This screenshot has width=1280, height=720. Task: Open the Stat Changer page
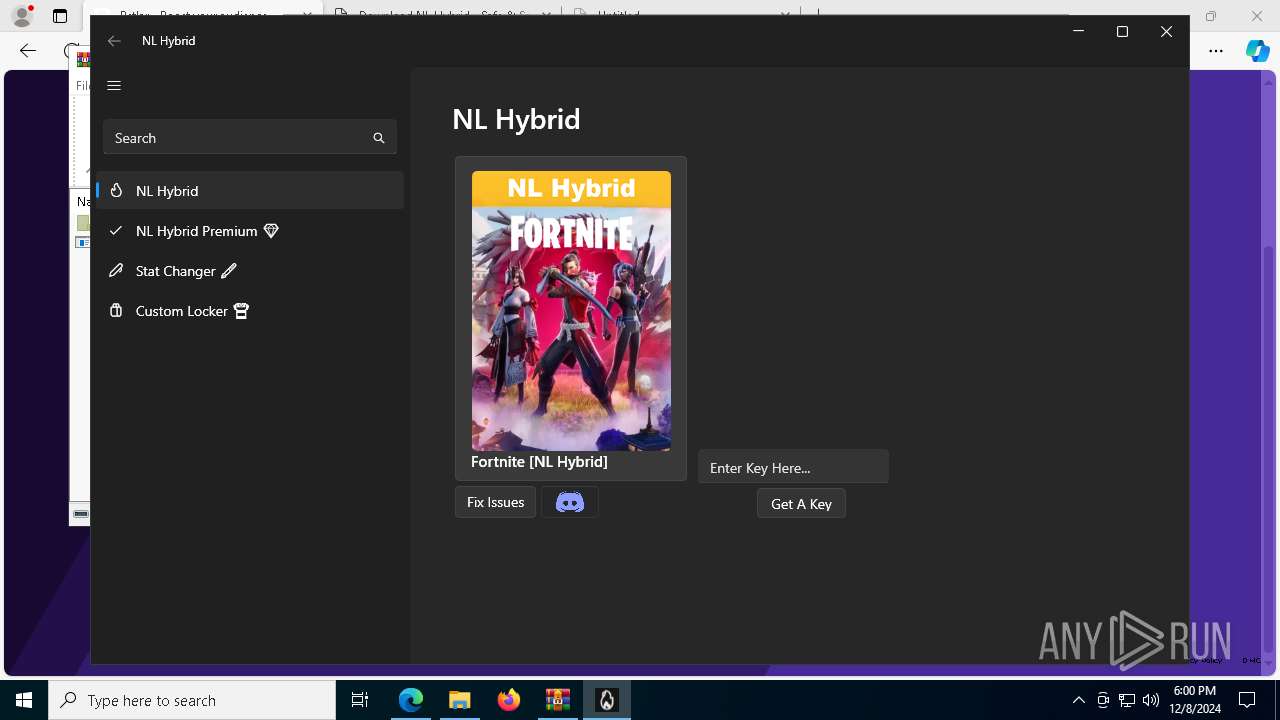(x=250, y=270)
